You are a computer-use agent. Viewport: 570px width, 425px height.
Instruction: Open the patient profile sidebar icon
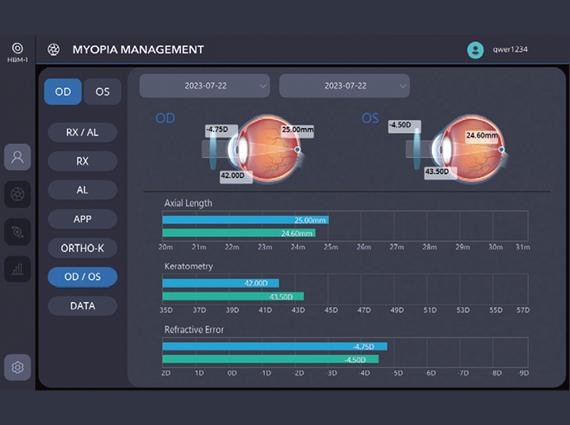click(x=17, y=157)
